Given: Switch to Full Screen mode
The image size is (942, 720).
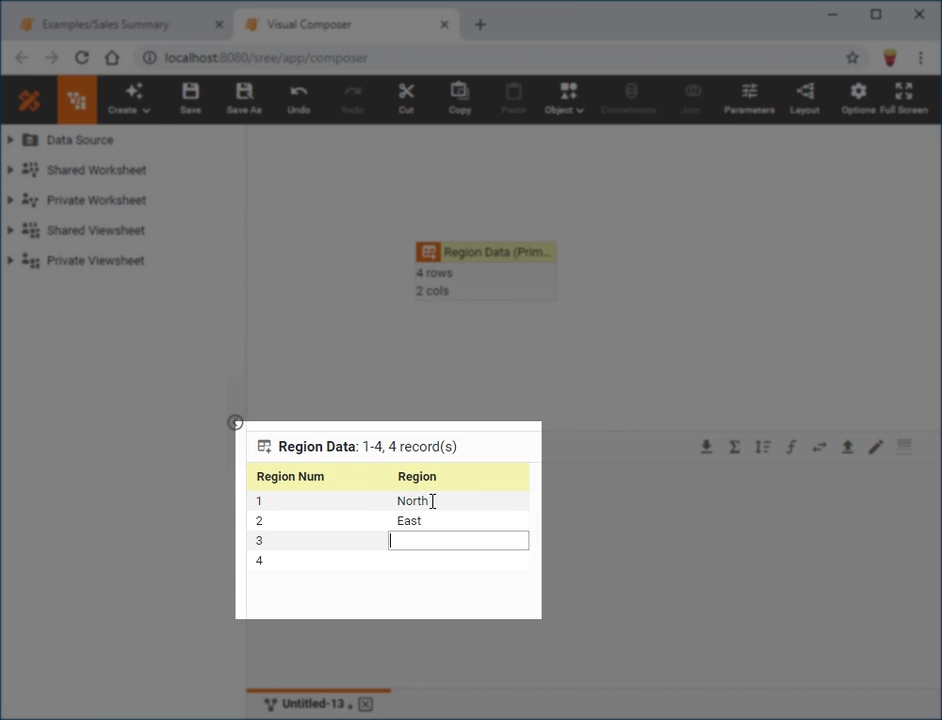Looking at the screenshot, I should pos(904,99).
